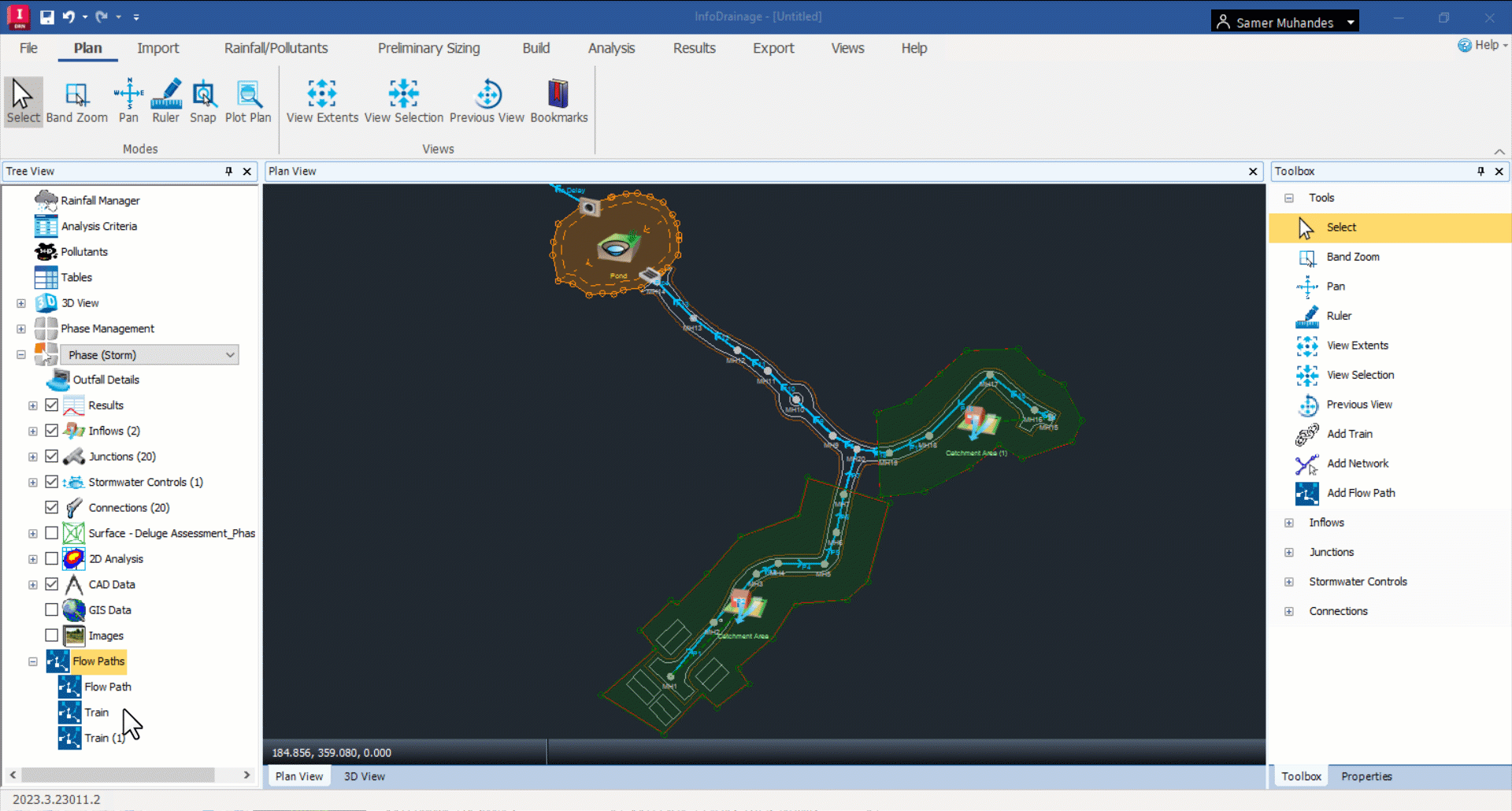
Task: Pick the Ruler tool in the ribbon
Action: click(x=165, y=102)
